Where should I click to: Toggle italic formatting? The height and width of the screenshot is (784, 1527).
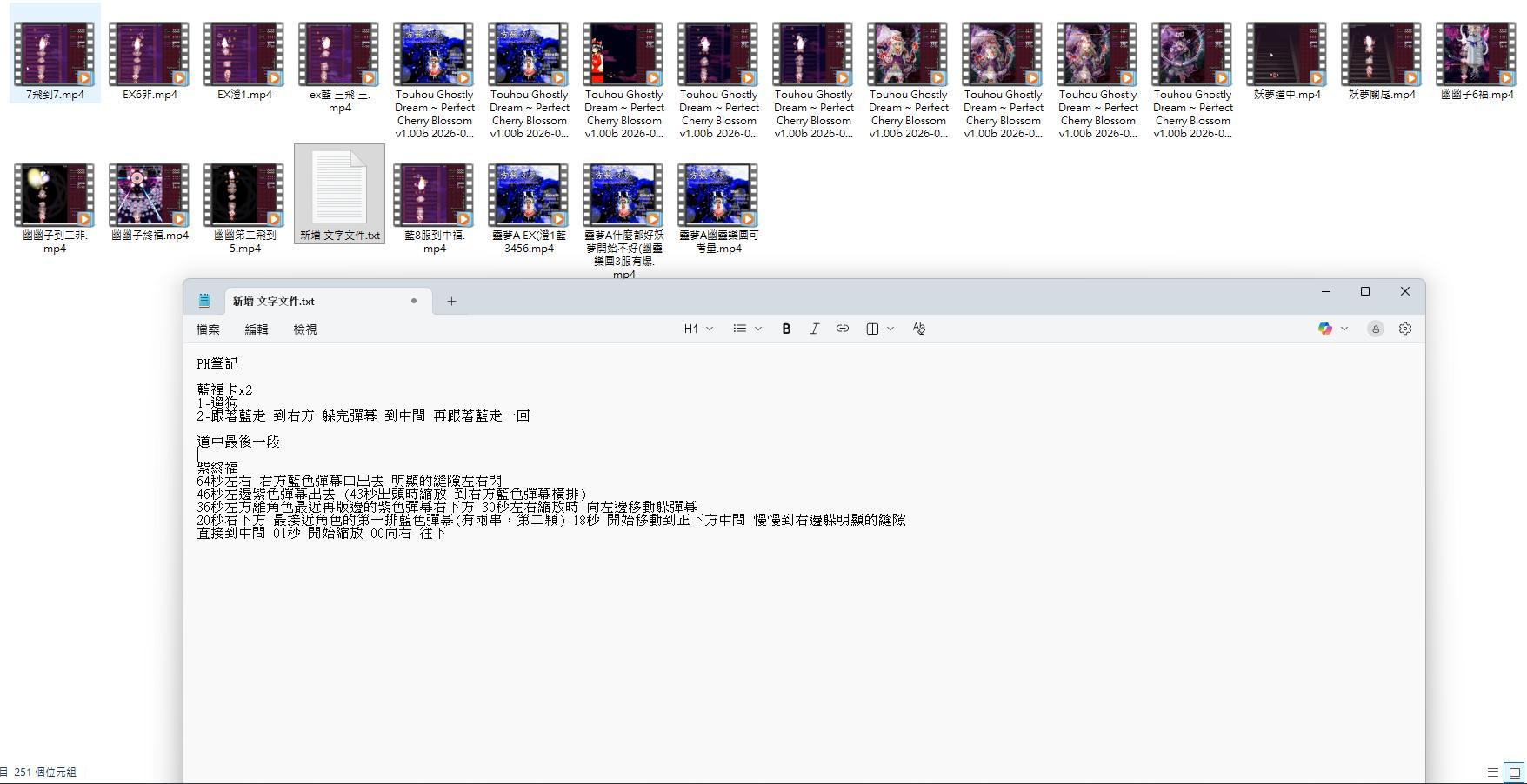pos(814,329)
